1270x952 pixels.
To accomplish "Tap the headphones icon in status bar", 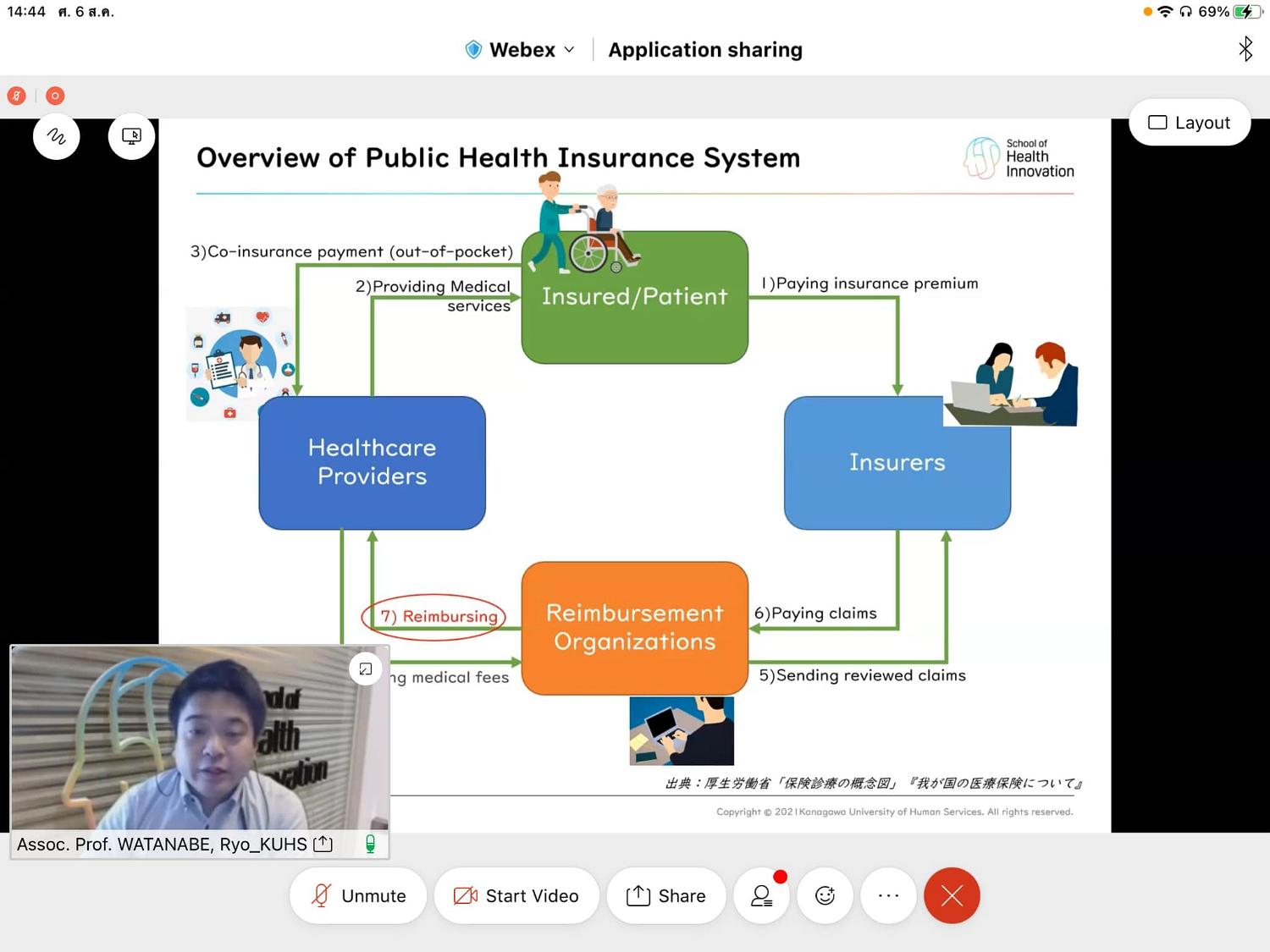I will (1185, 12).
